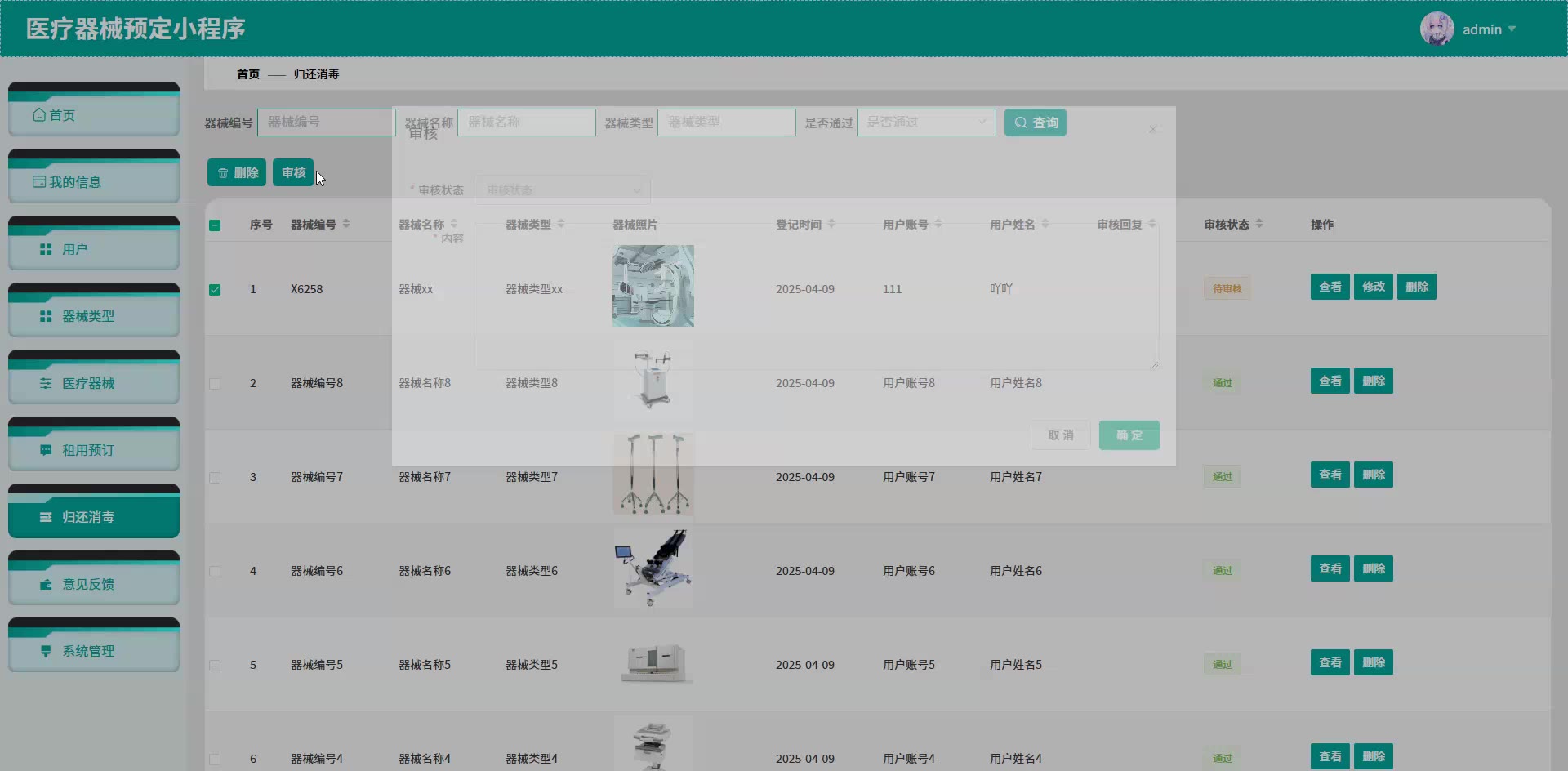Screen dimensions: 1568x771
Task: Close the 审核 dialog with the X
Action: (1153, 129)
